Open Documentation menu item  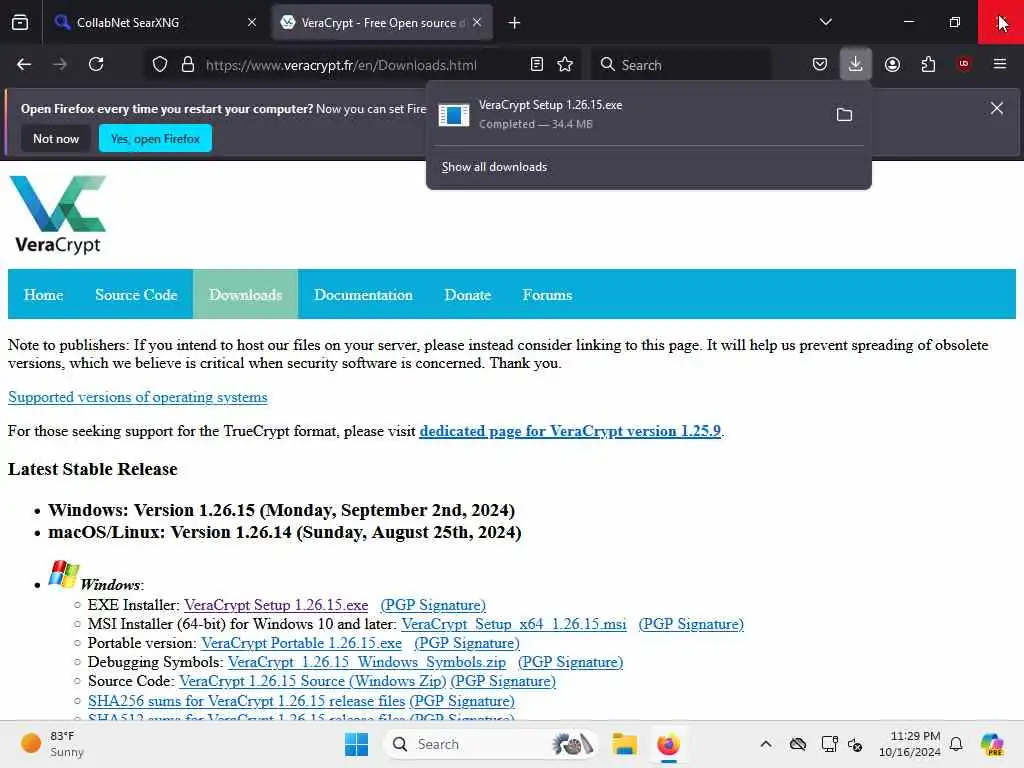[363, 295]
